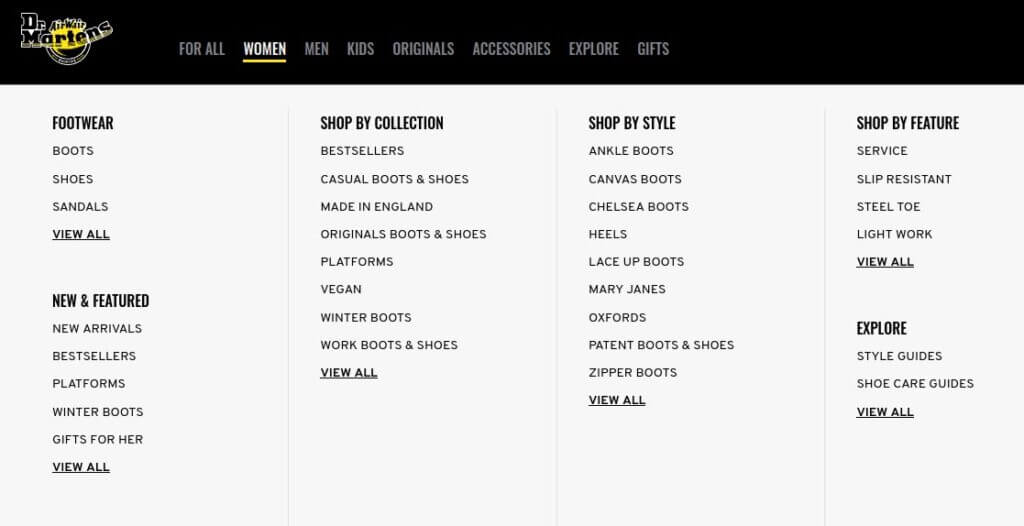Open the Explore top navigation item

[594, 49]
